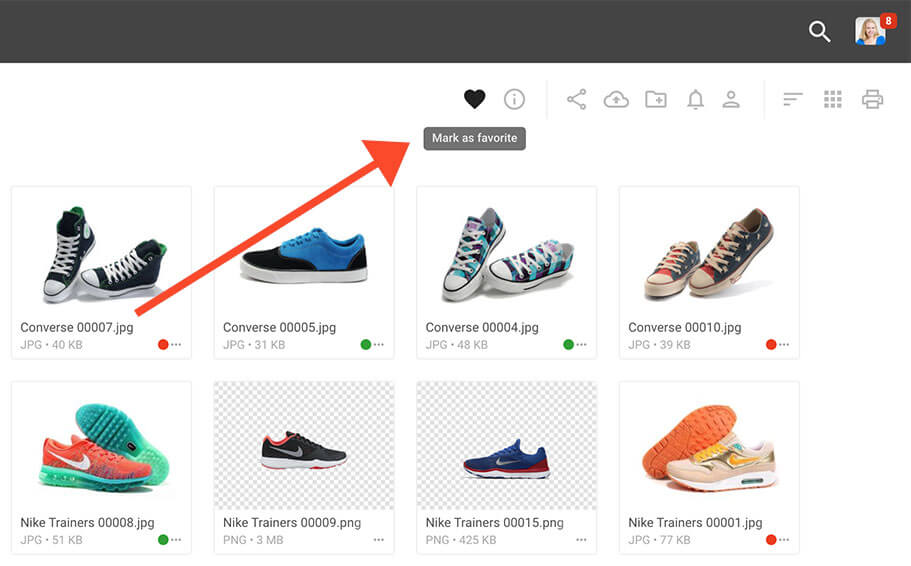Screen dimensions: 911x566
Task: Open the search magnifier icon
Action: pyautogui.click(x=819, y=31)
